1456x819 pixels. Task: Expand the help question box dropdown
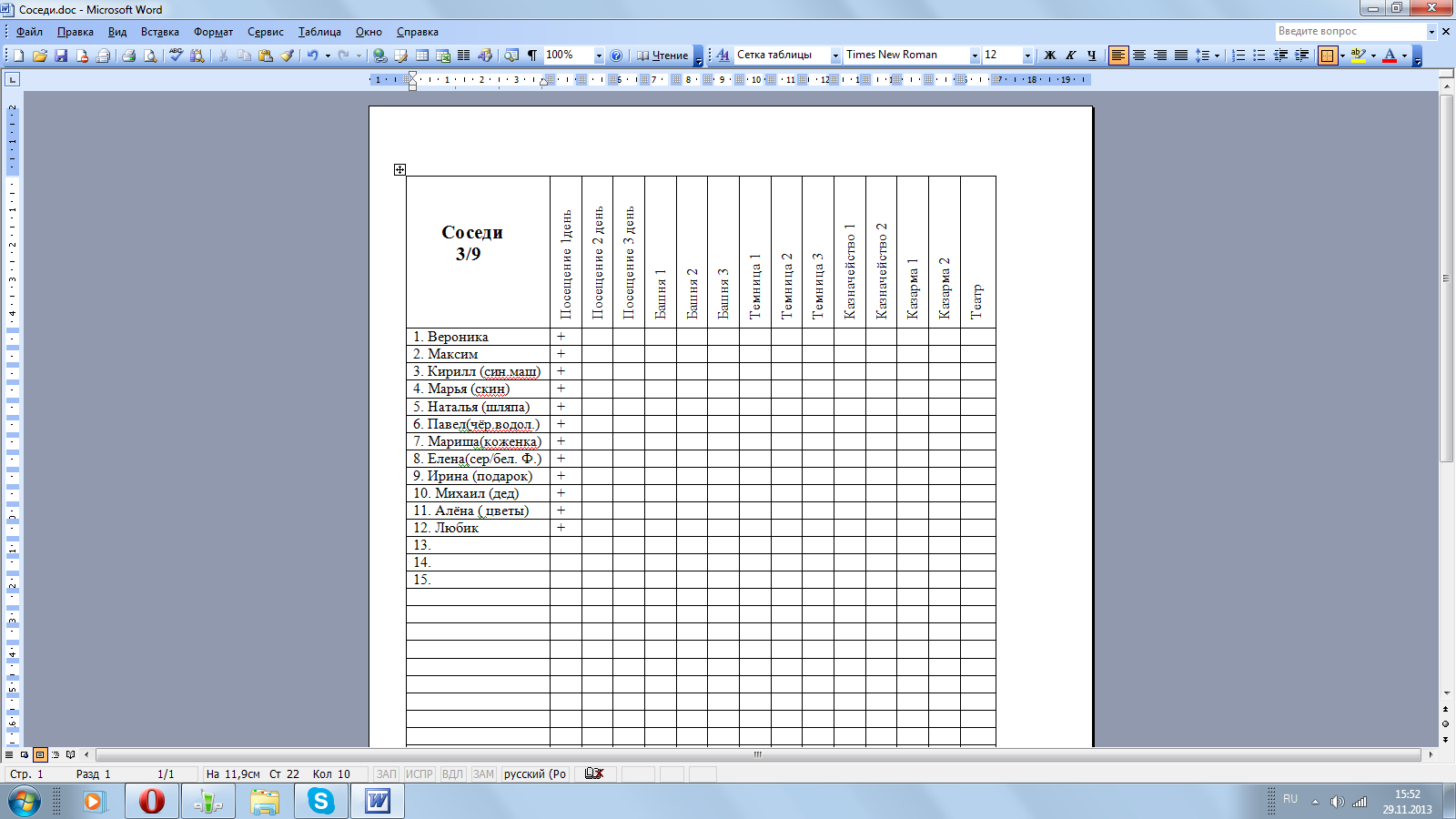tap(1431, 31)
